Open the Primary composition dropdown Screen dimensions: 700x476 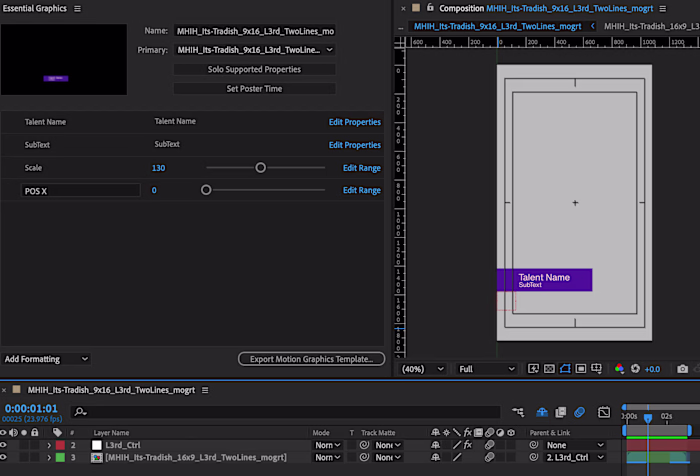point(254,50)
